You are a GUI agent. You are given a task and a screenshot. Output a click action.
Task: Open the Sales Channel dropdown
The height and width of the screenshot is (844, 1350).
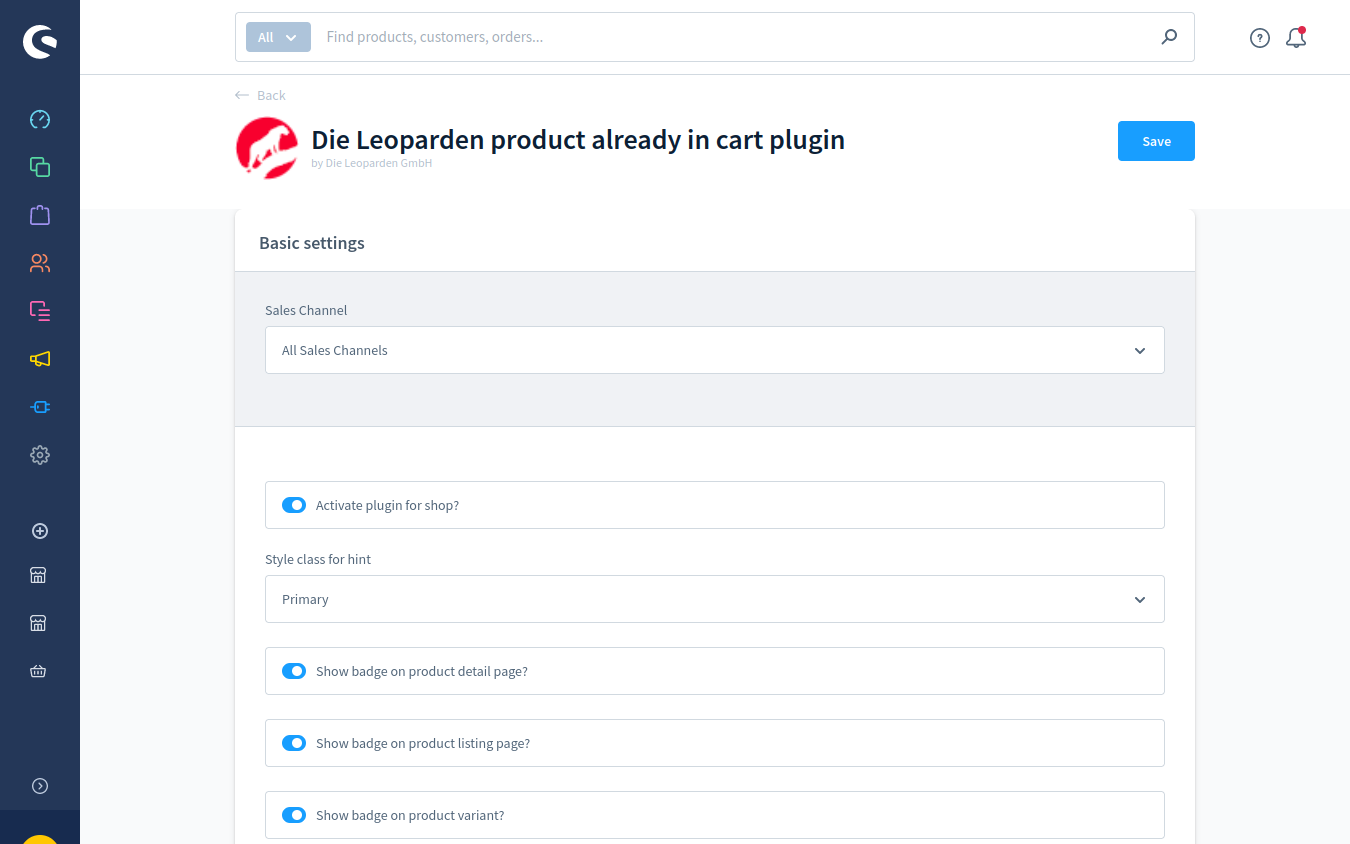pos(715,350)
